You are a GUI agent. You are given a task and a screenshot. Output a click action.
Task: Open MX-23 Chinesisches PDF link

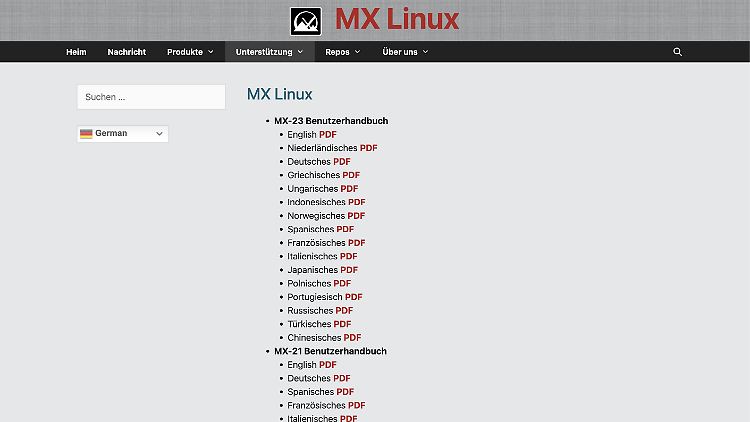click(352, 338)
